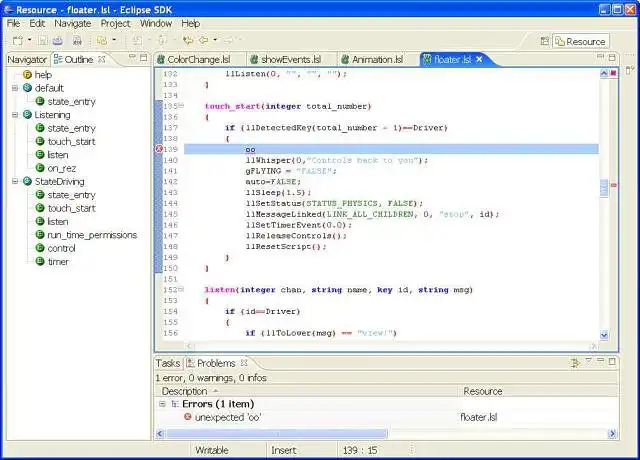Click the Problems scroll right arrow

(612, 433)
